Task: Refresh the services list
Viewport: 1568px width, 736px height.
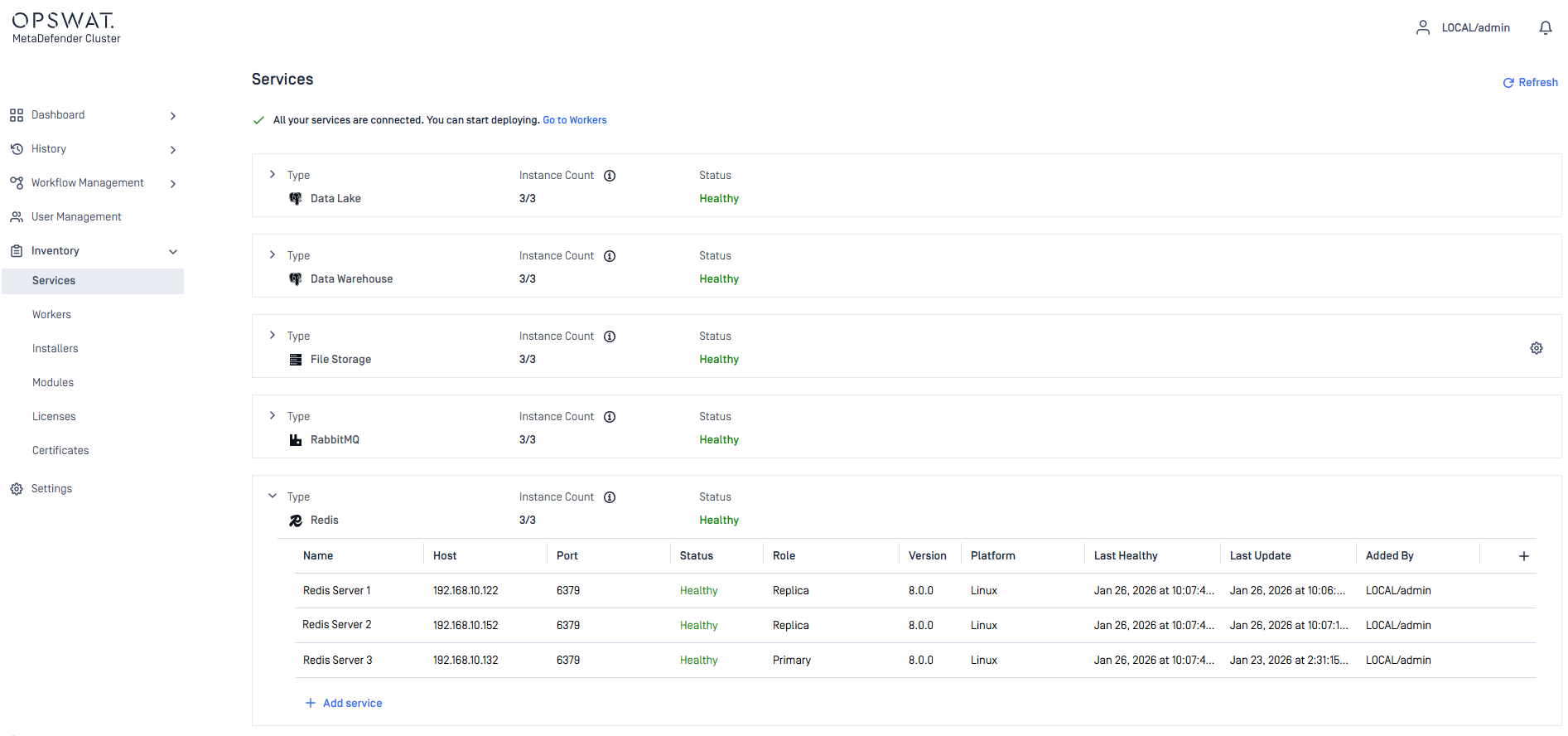Action: pos(1530,83)
